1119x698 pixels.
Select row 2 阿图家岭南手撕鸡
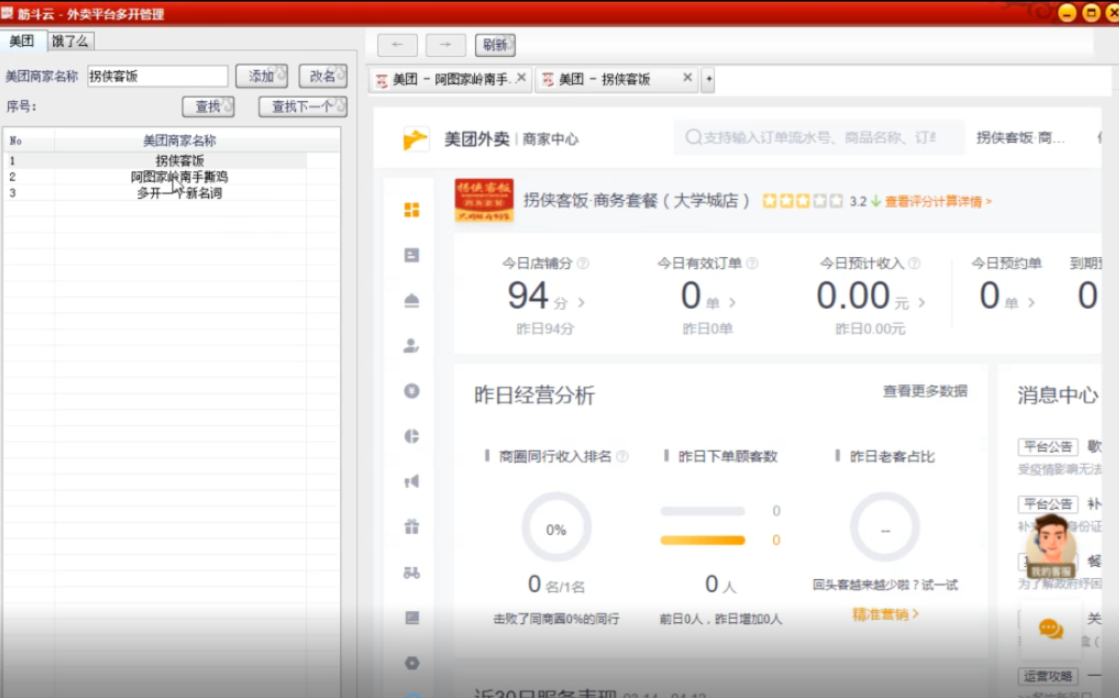pos(171,176)
